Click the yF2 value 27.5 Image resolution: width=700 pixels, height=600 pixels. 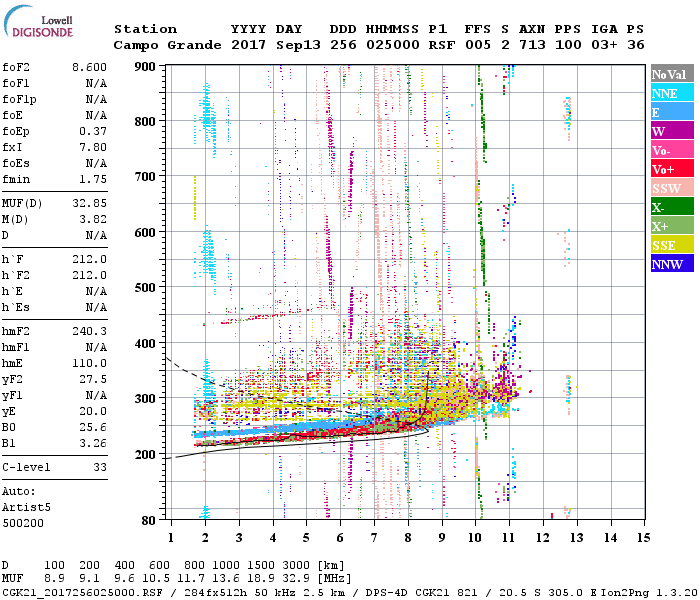point(93,379)
